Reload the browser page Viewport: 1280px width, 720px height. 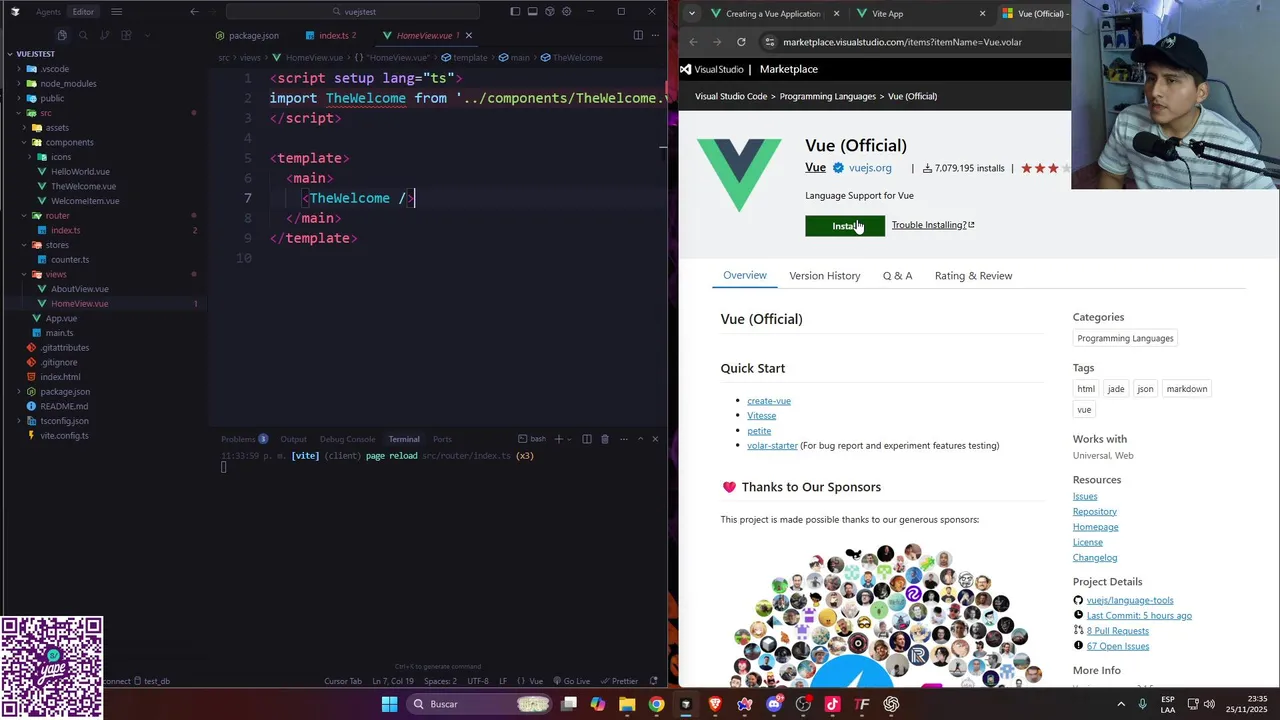point(741,42)
